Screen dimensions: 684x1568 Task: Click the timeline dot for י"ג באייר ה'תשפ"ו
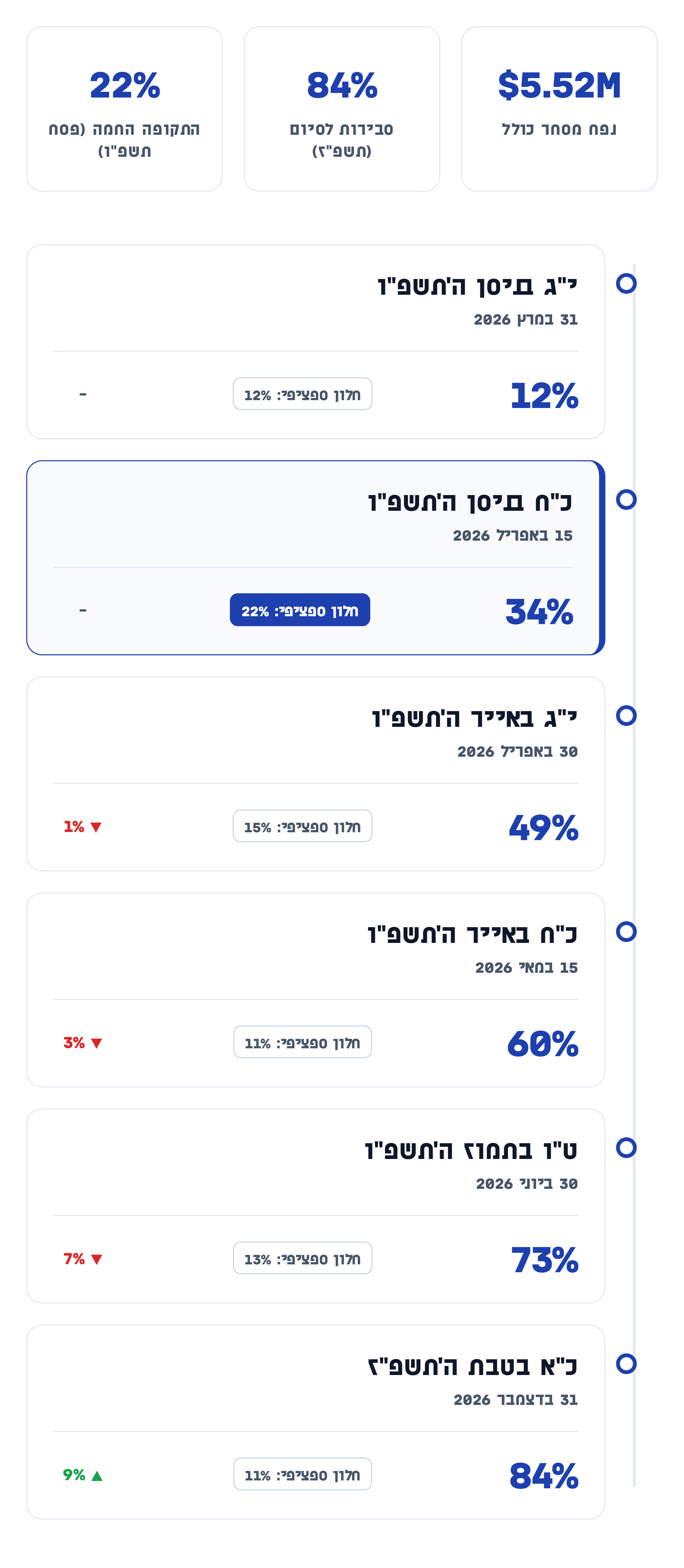626,716
